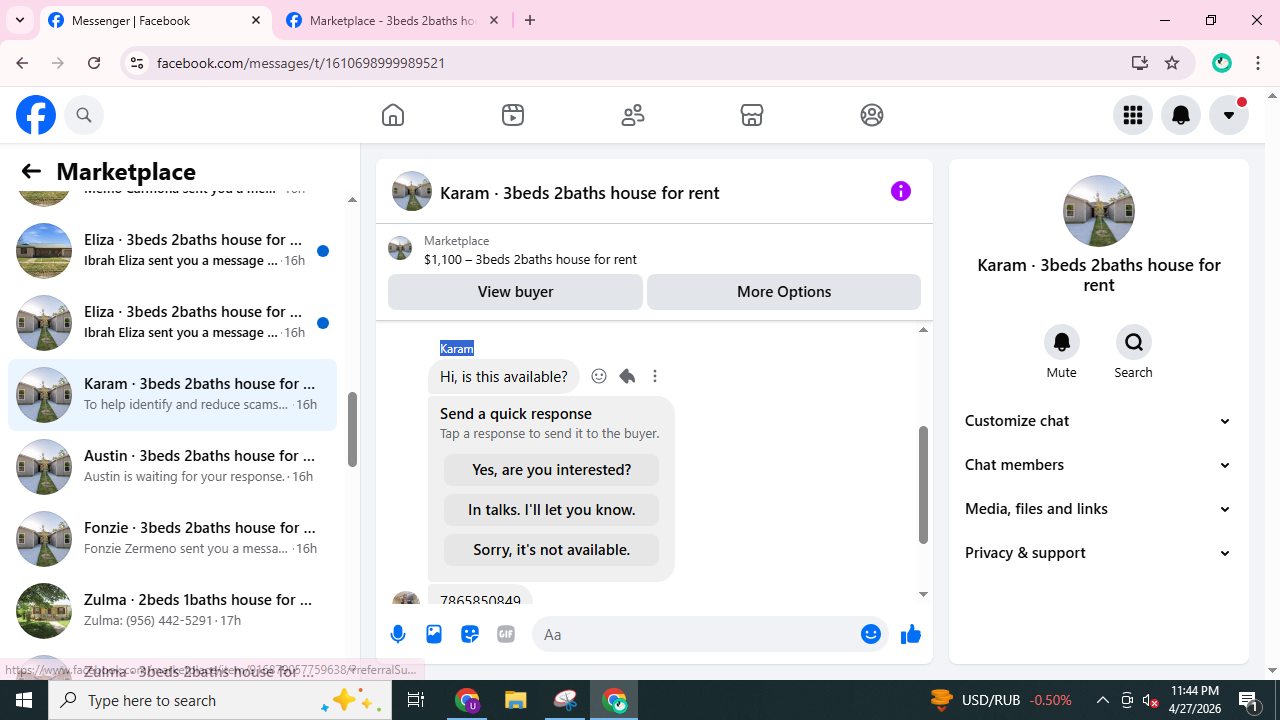Close the Marketplace browser tab

(x=494, y=20)
